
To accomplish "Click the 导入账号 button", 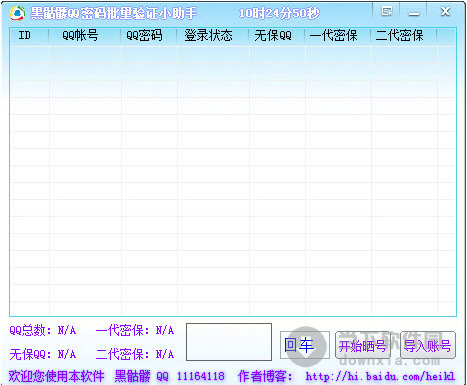I will click(428, 345).
